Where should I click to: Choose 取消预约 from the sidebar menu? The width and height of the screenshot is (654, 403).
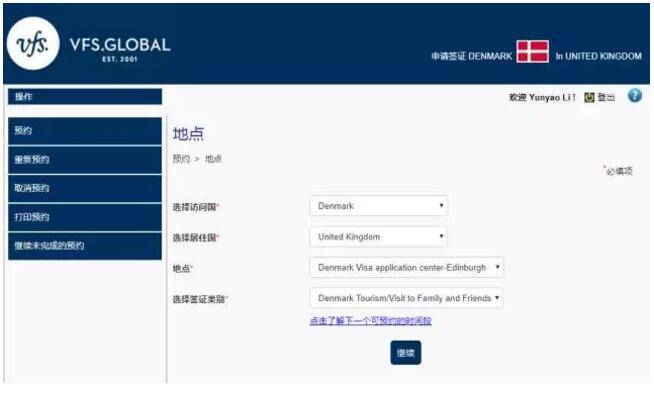[x=84, y=188]
